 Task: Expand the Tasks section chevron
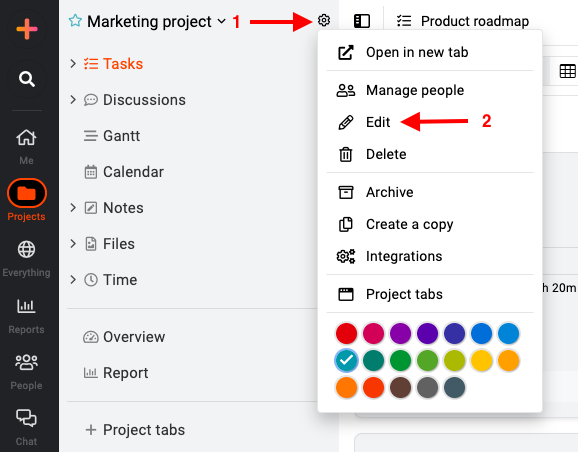[73, 64]
